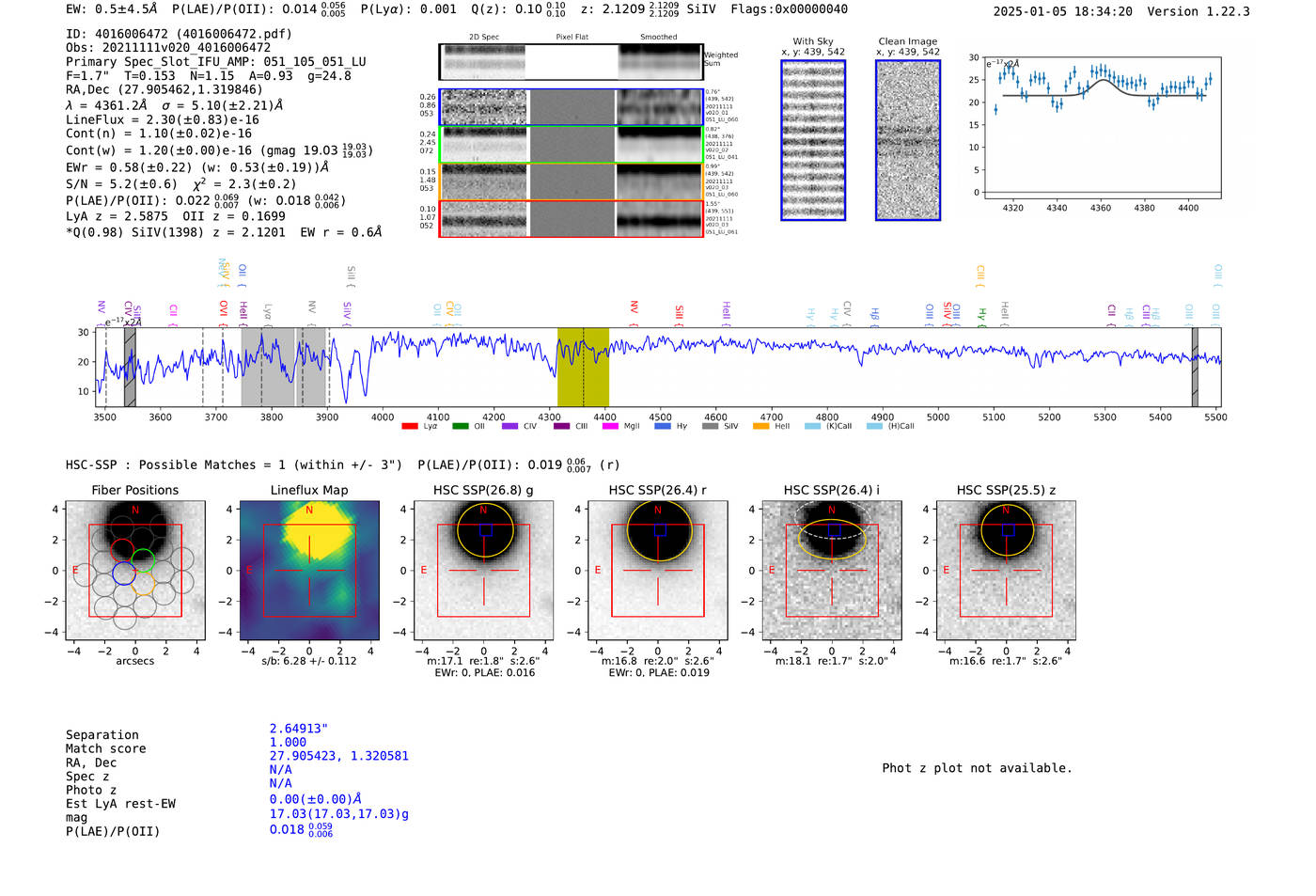1316x896 pixels.
Task: Click the Primary Spec_Slot_IFU_AMP line
Action: 216,62
